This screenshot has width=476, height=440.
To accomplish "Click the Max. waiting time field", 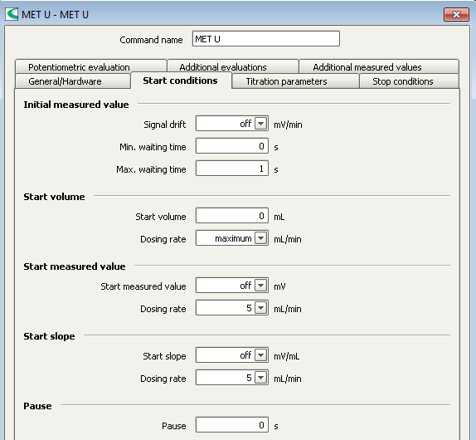I will (x=232, y=168).
